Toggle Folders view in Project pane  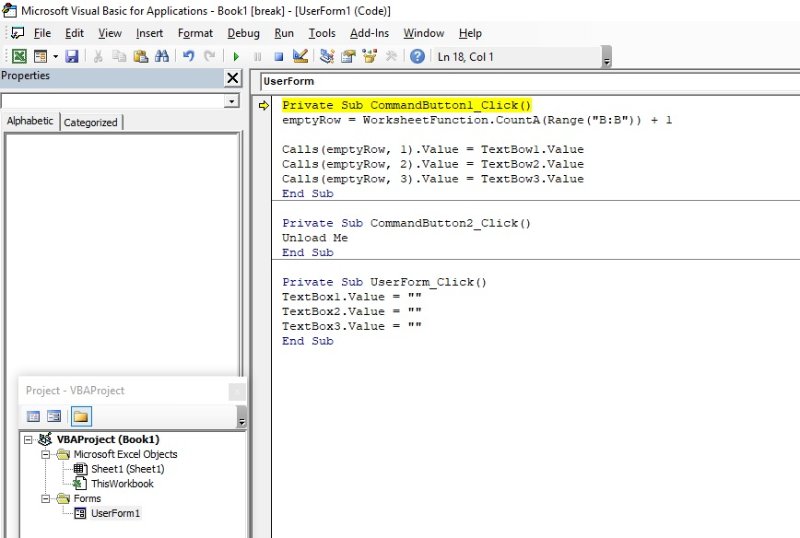pos(80,416)
